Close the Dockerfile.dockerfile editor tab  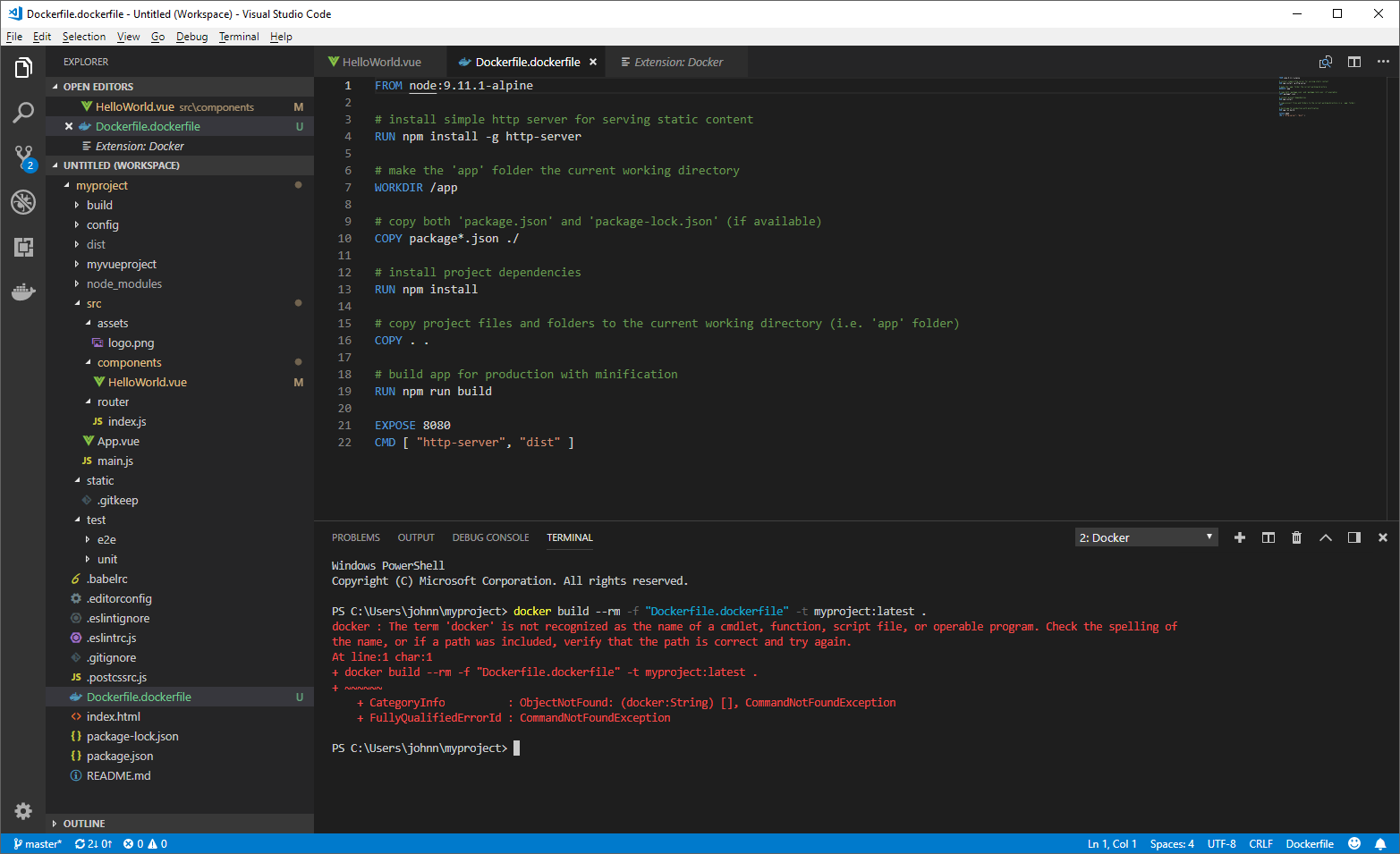coord(593,62)
